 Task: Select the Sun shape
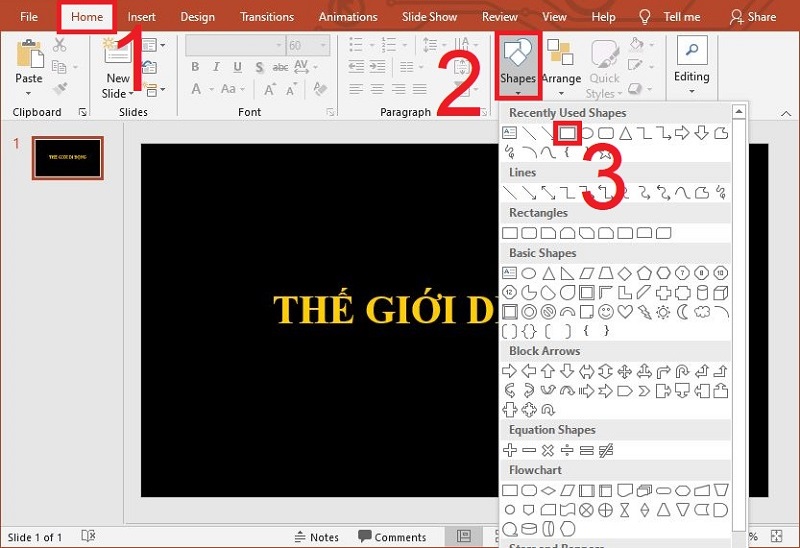click(x=663, y=312)
